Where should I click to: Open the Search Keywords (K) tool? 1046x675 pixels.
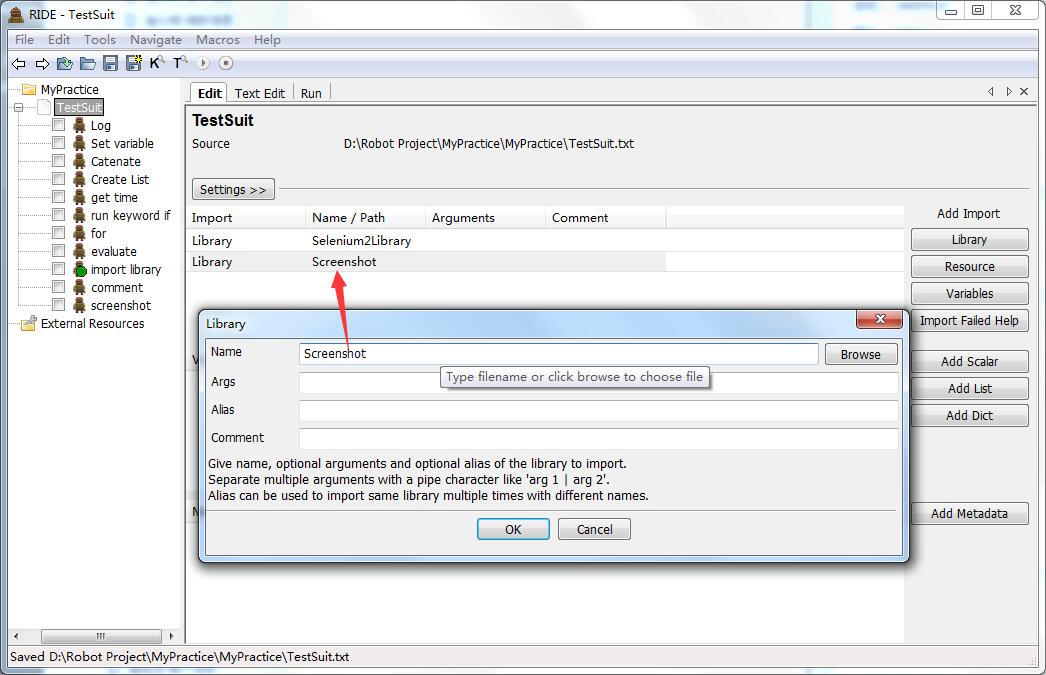click(x=156, y=63)
